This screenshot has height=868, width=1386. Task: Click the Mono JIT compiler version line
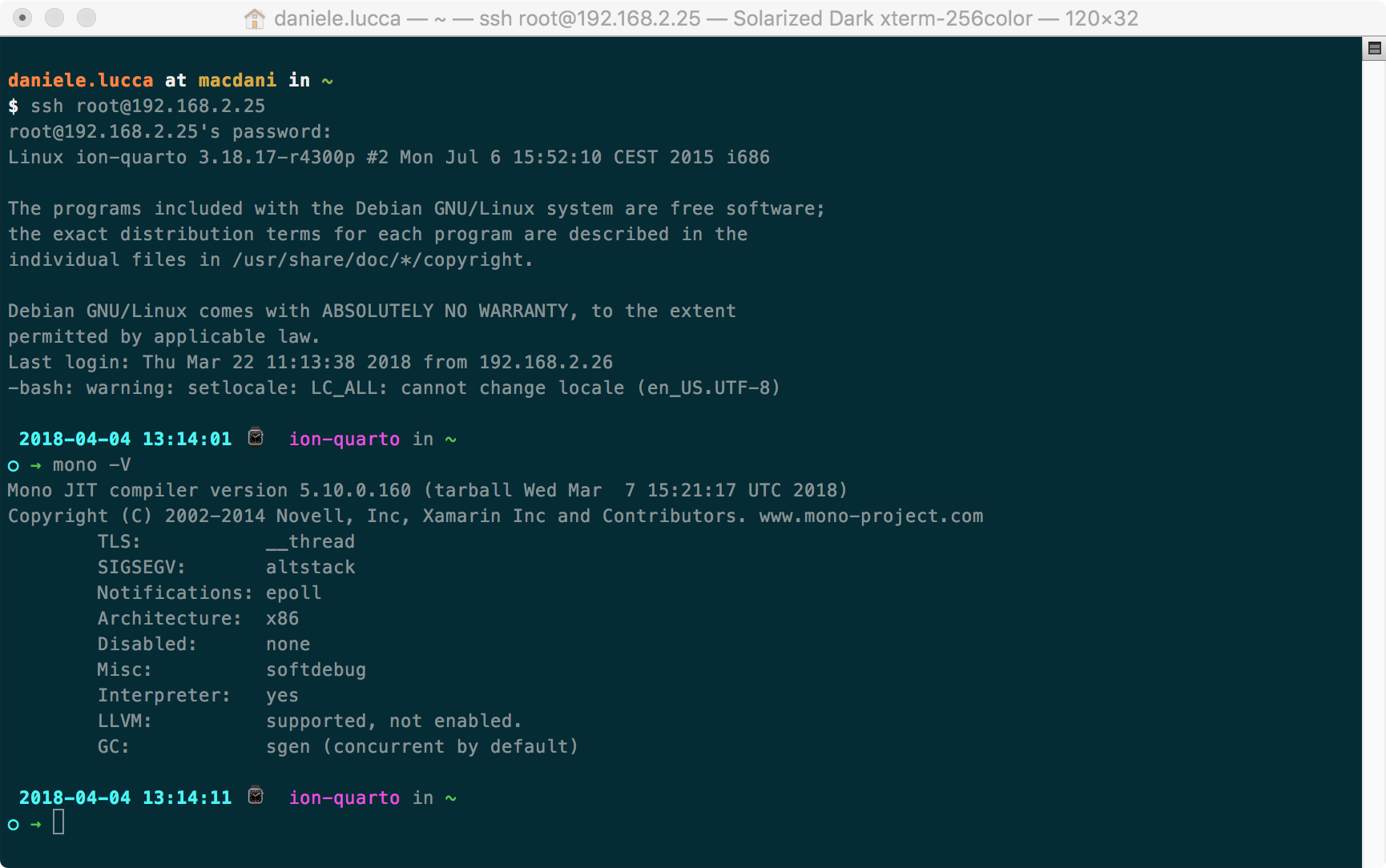(x=428, y=490)
